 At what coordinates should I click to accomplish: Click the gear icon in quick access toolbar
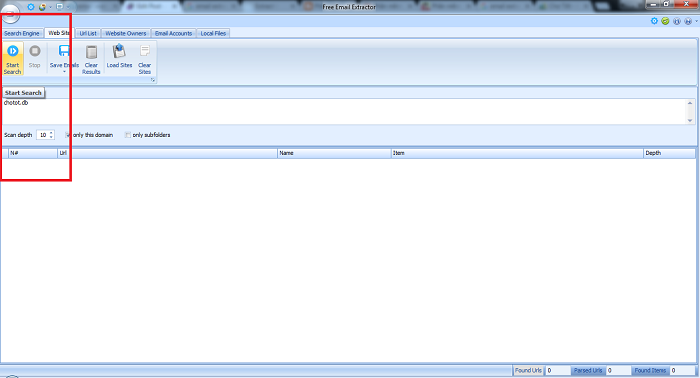(31, 7)
